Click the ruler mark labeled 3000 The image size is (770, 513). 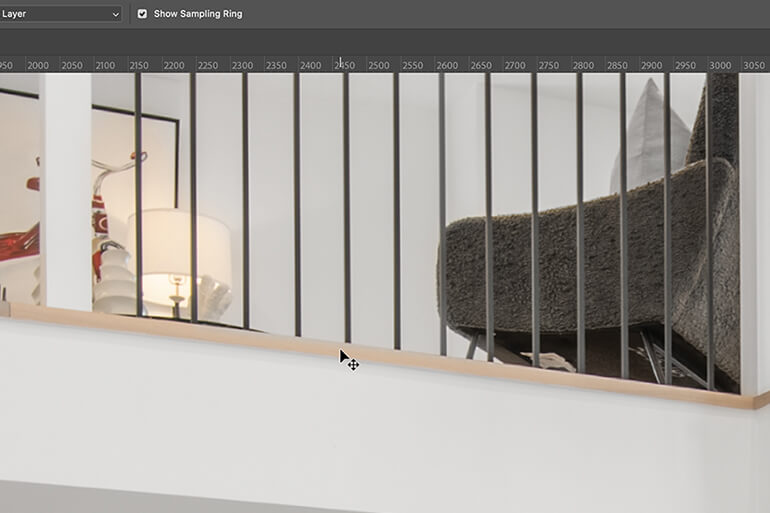coord(720,65)
